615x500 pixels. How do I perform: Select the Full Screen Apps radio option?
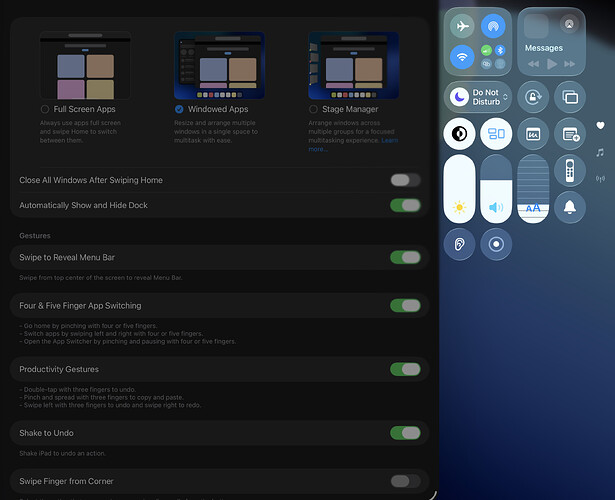[45, 108]
